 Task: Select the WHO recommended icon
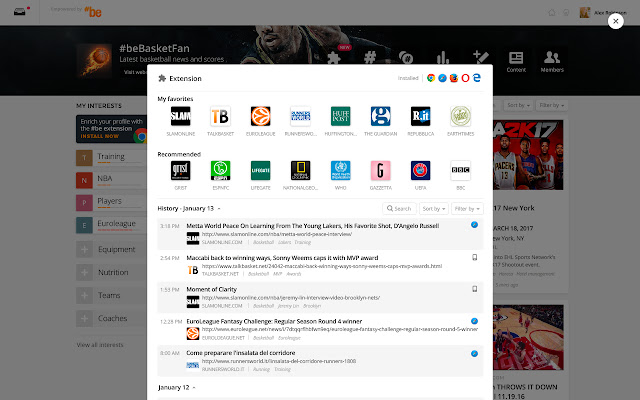[x=340, y=171]
